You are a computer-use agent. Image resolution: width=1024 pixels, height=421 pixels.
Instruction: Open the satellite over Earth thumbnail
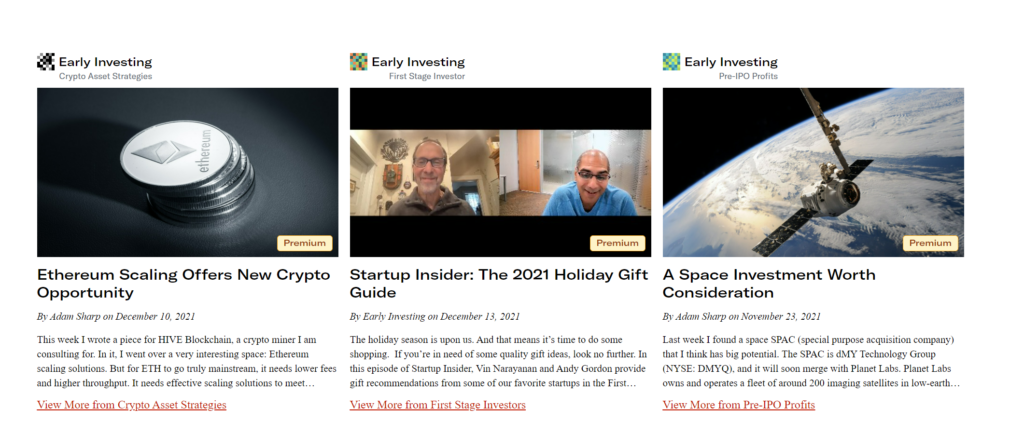tap(813, 172)
